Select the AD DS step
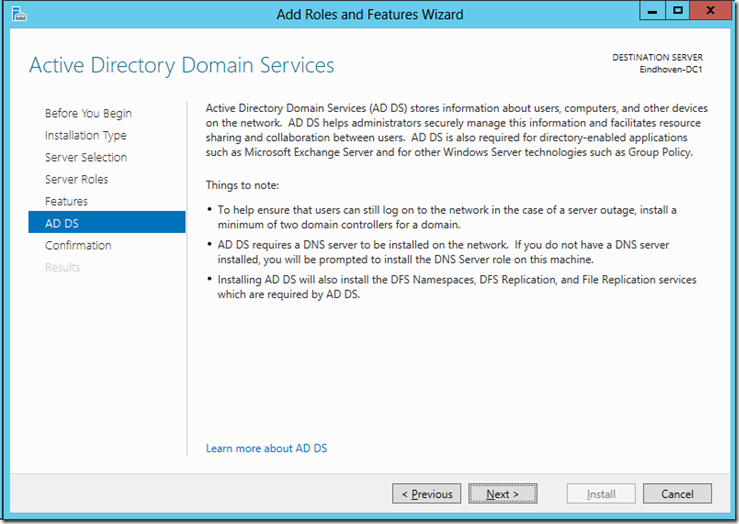The image size is (739, 524). pos(107,222)
